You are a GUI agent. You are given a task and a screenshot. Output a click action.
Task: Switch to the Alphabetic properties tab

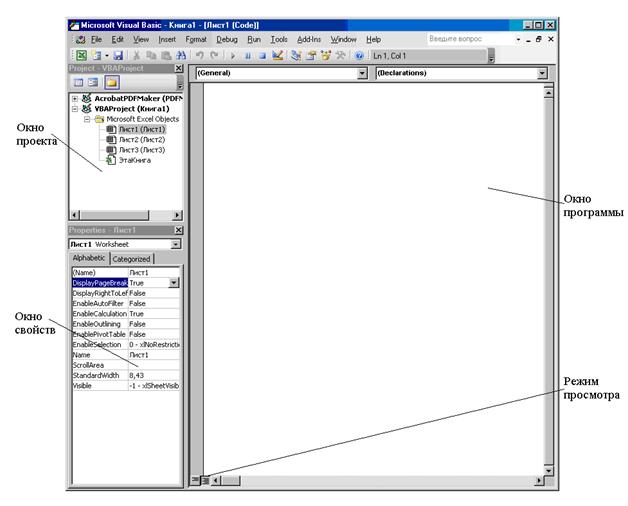pyautogui.click(x=89, y=258)
